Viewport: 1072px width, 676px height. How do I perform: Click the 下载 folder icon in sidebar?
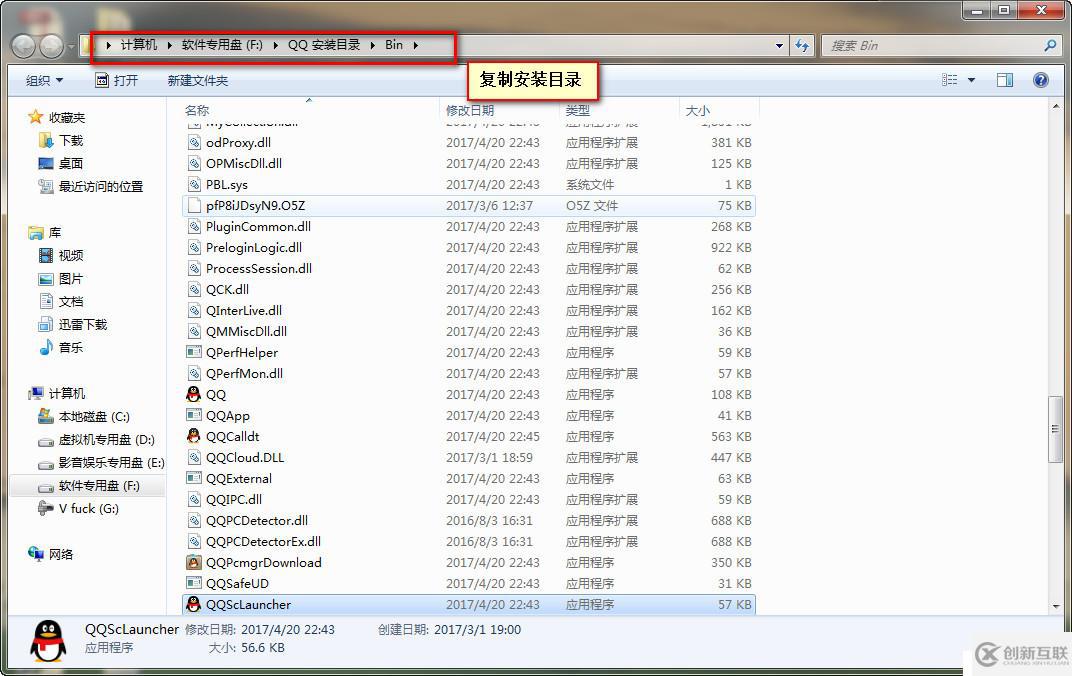click(46, 141)
